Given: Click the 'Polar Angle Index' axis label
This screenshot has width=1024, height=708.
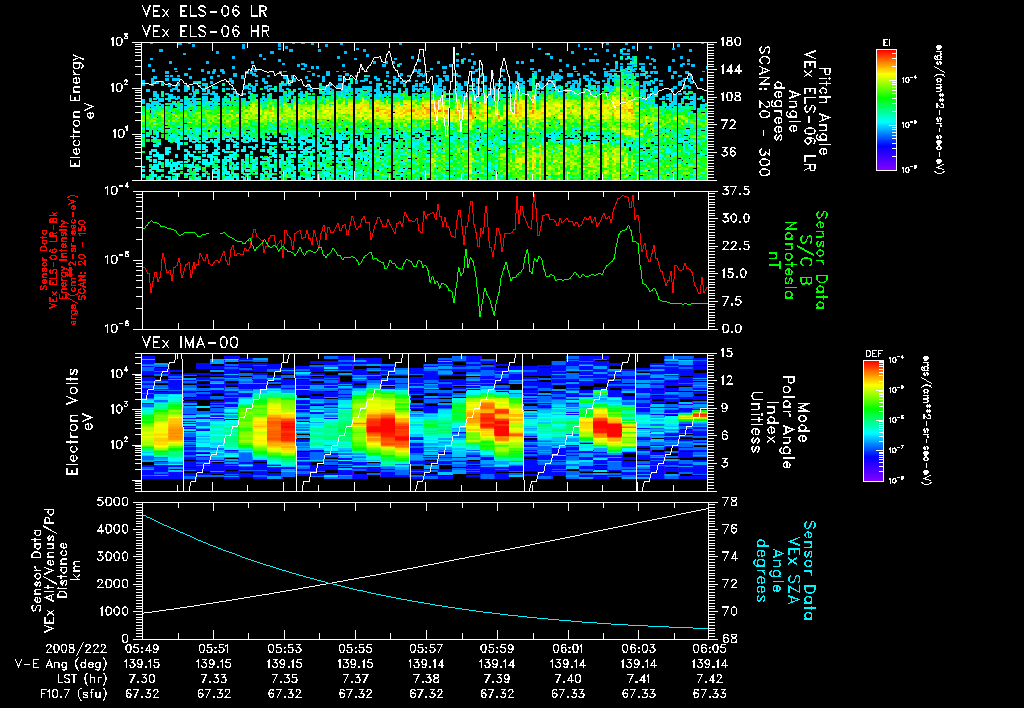Looking at the screenshot, I should tap(780, 421).
